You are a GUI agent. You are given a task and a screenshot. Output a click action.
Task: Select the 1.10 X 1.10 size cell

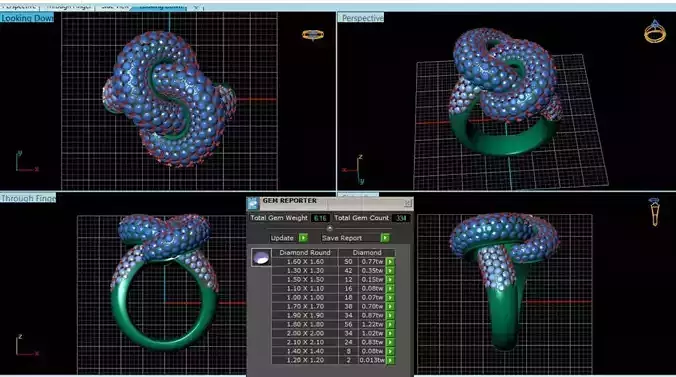point(305,289)
